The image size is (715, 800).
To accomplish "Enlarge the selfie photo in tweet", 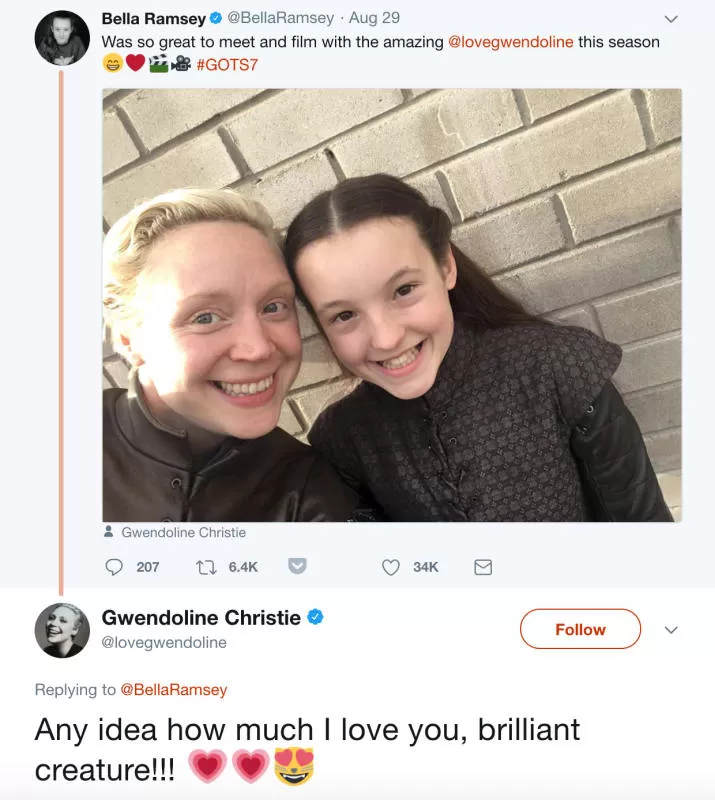I will pyautogui.click(x=392, y=305).
